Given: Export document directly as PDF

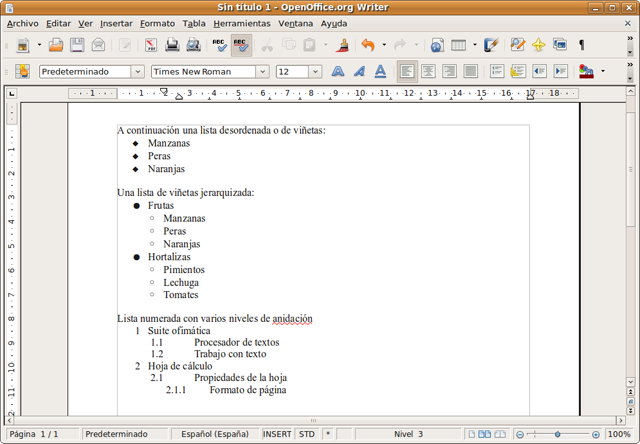Looking at the screenshot, I should pos(151,45).
